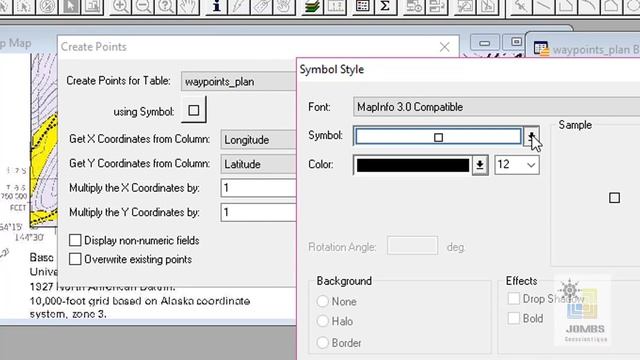640x360 pixels.
Task: Open the symbol size 12 dropdown
Action: click(517, 164)
